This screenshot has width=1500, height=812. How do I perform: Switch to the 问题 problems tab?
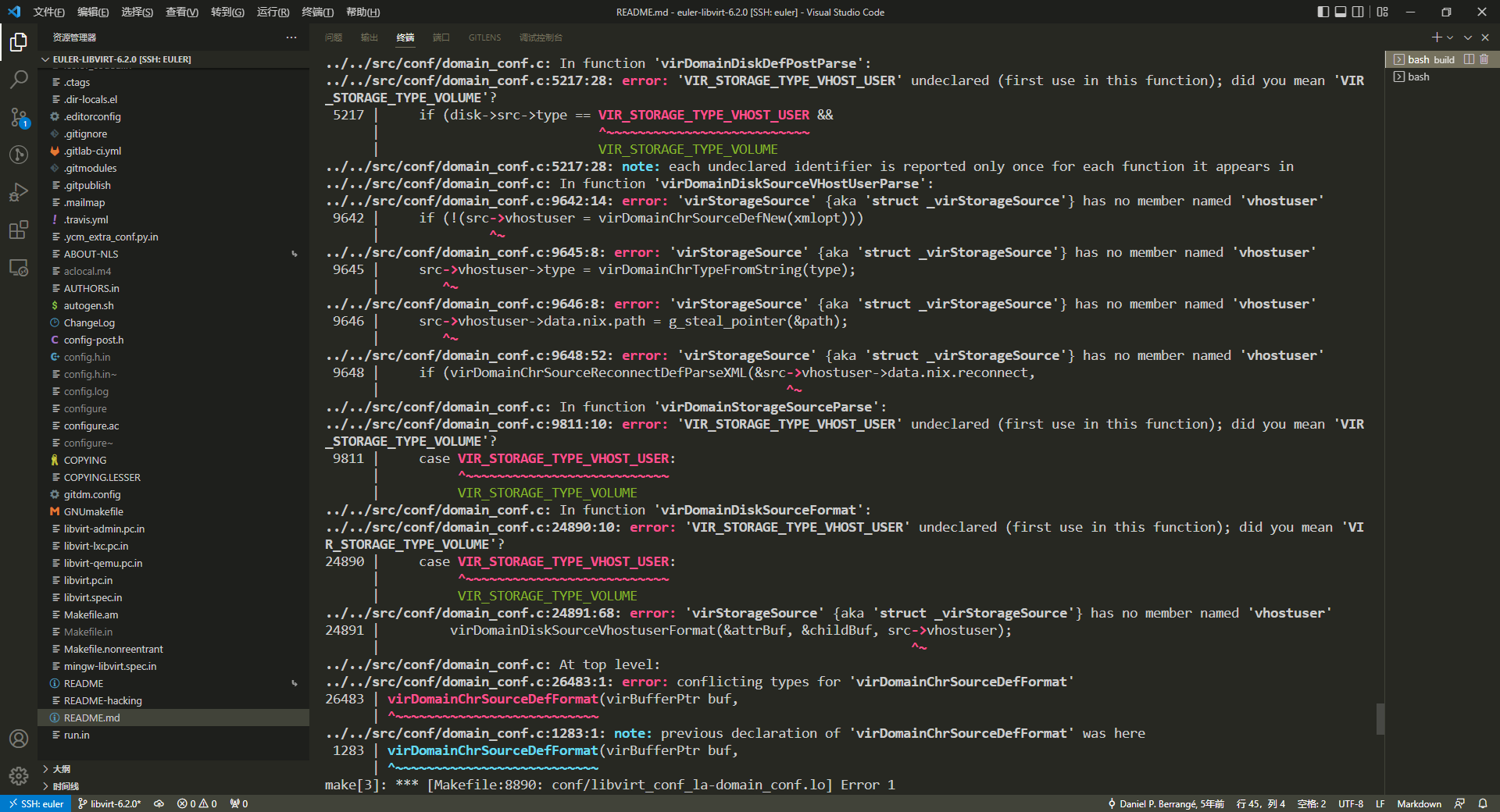(334, 37)
